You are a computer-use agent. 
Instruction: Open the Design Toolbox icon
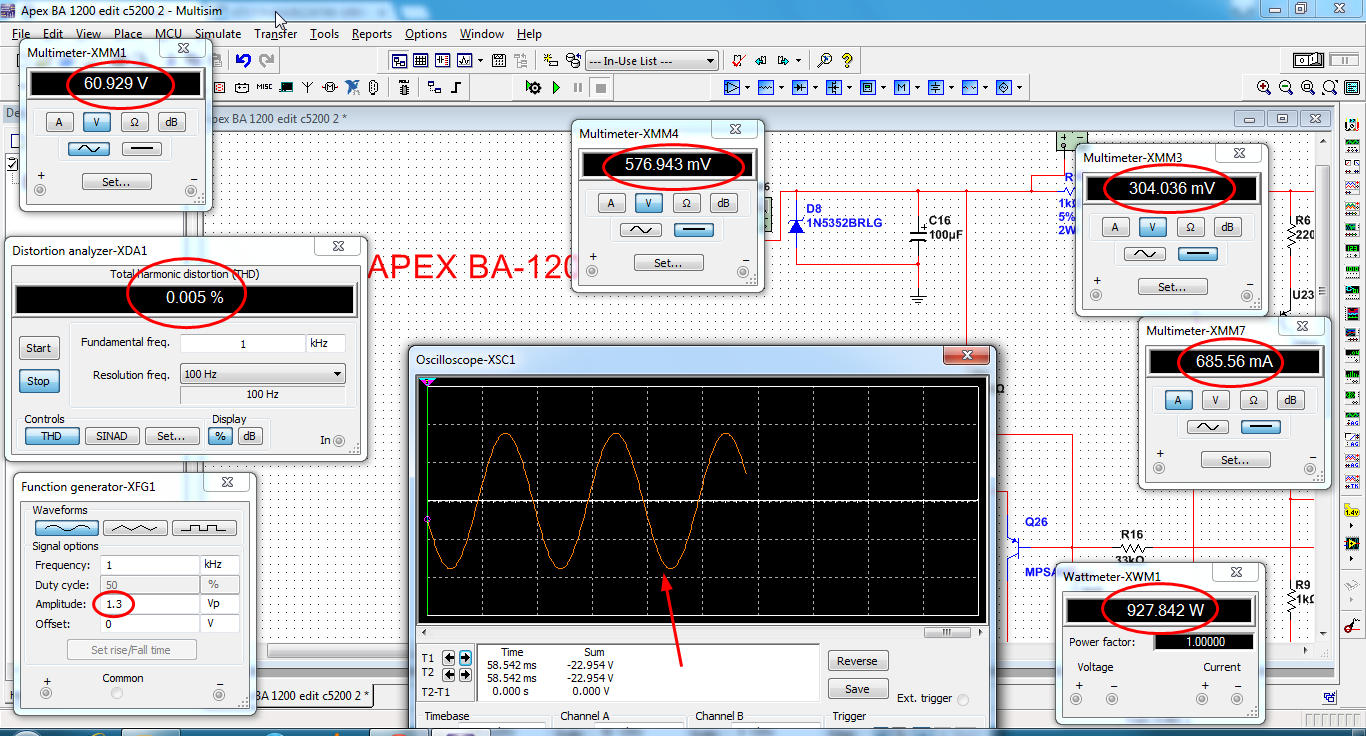[399, 60]
